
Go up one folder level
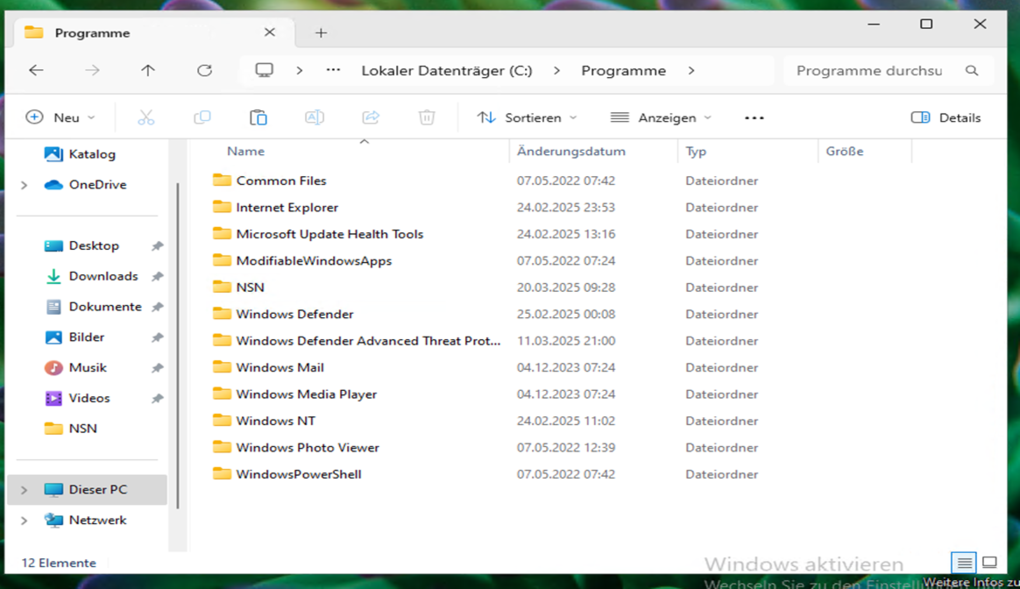click(x=148, y=71)
